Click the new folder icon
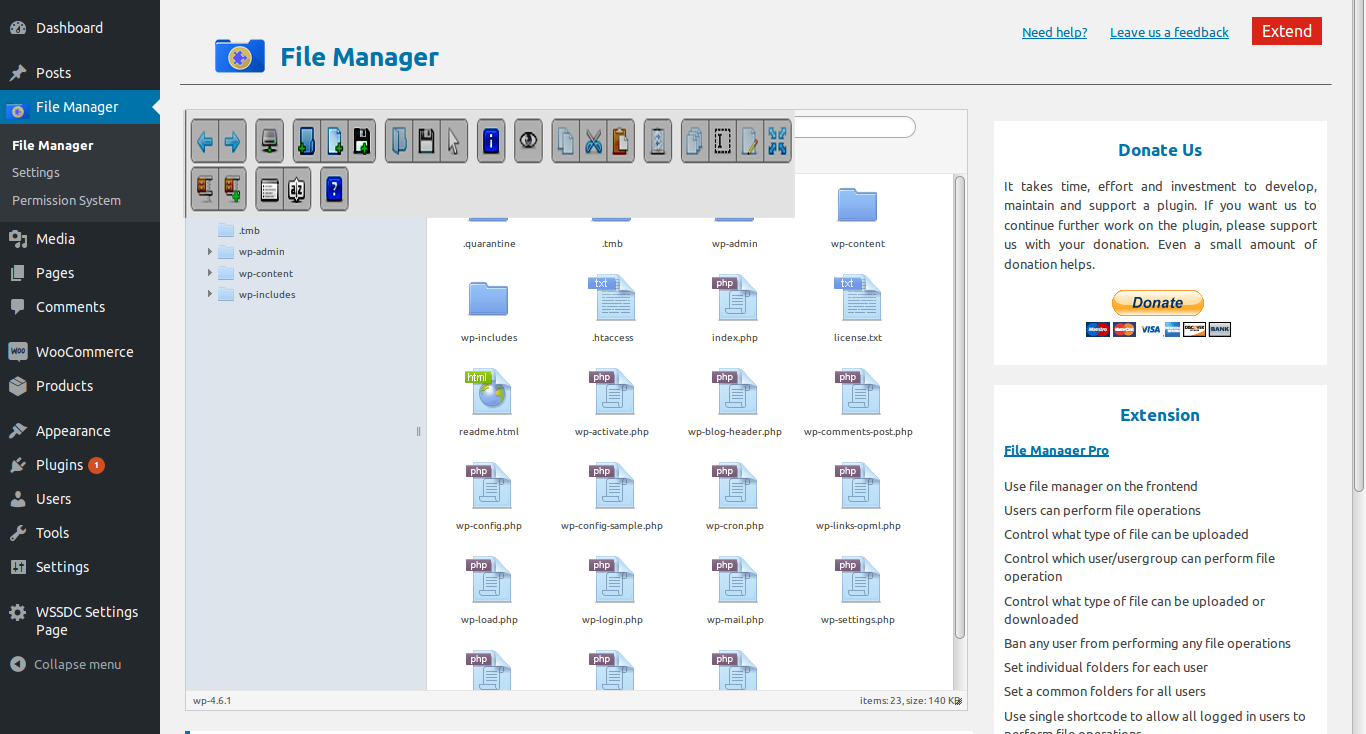Viewport: 1366px width, 734px height. click(x=307, y=142)
